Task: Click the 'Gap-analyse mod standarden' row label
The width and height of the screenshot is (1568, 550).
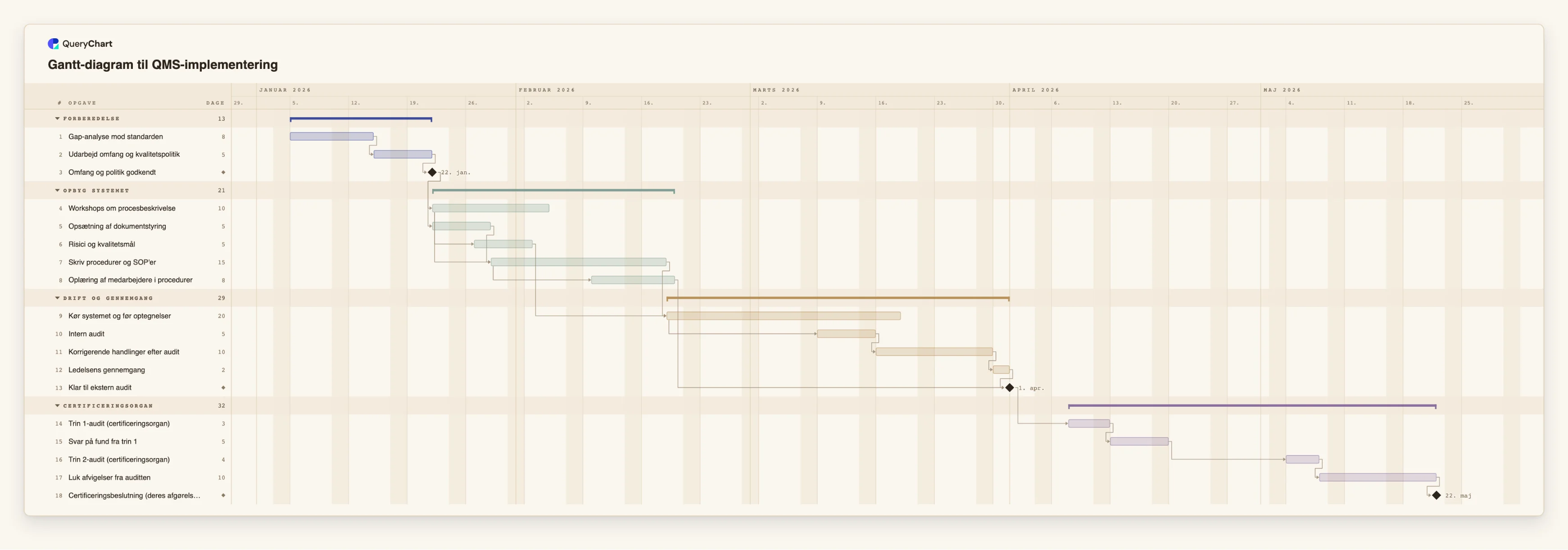Action: (x=116, y=136)
